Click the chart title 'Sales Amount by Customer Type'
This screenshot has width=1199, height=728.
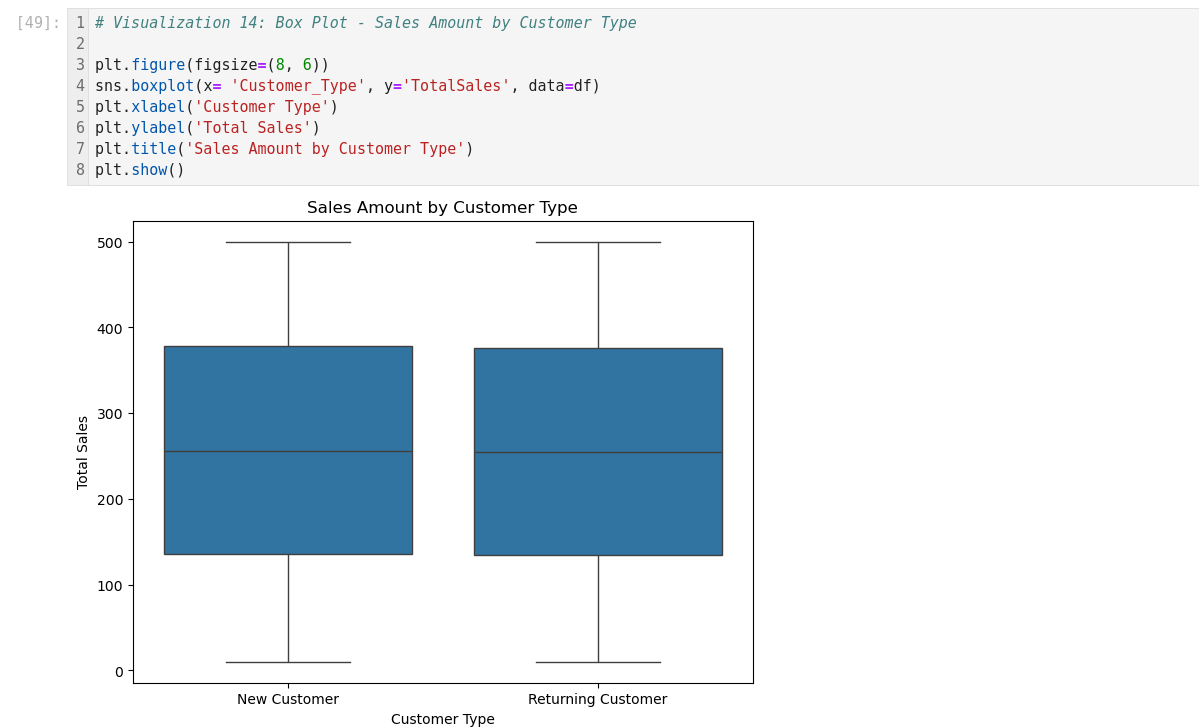tap(442, 208)
